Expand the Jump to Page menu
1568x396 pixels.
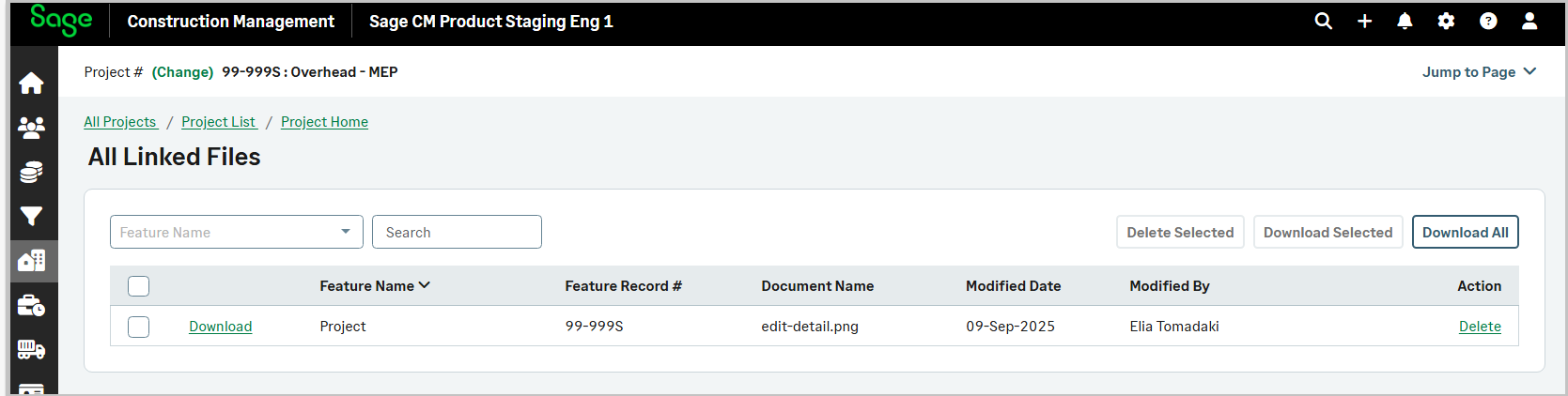[1479, 72]
